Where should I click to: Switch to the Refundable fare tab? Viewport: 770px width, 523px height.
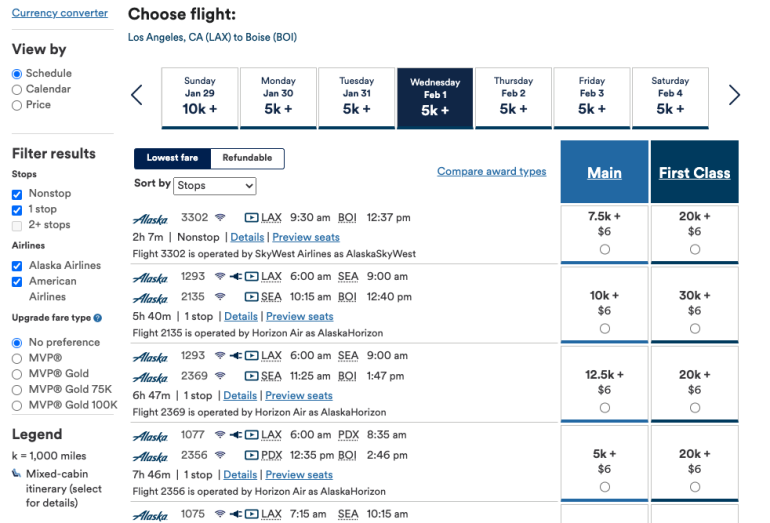click(x=247, y=158)
